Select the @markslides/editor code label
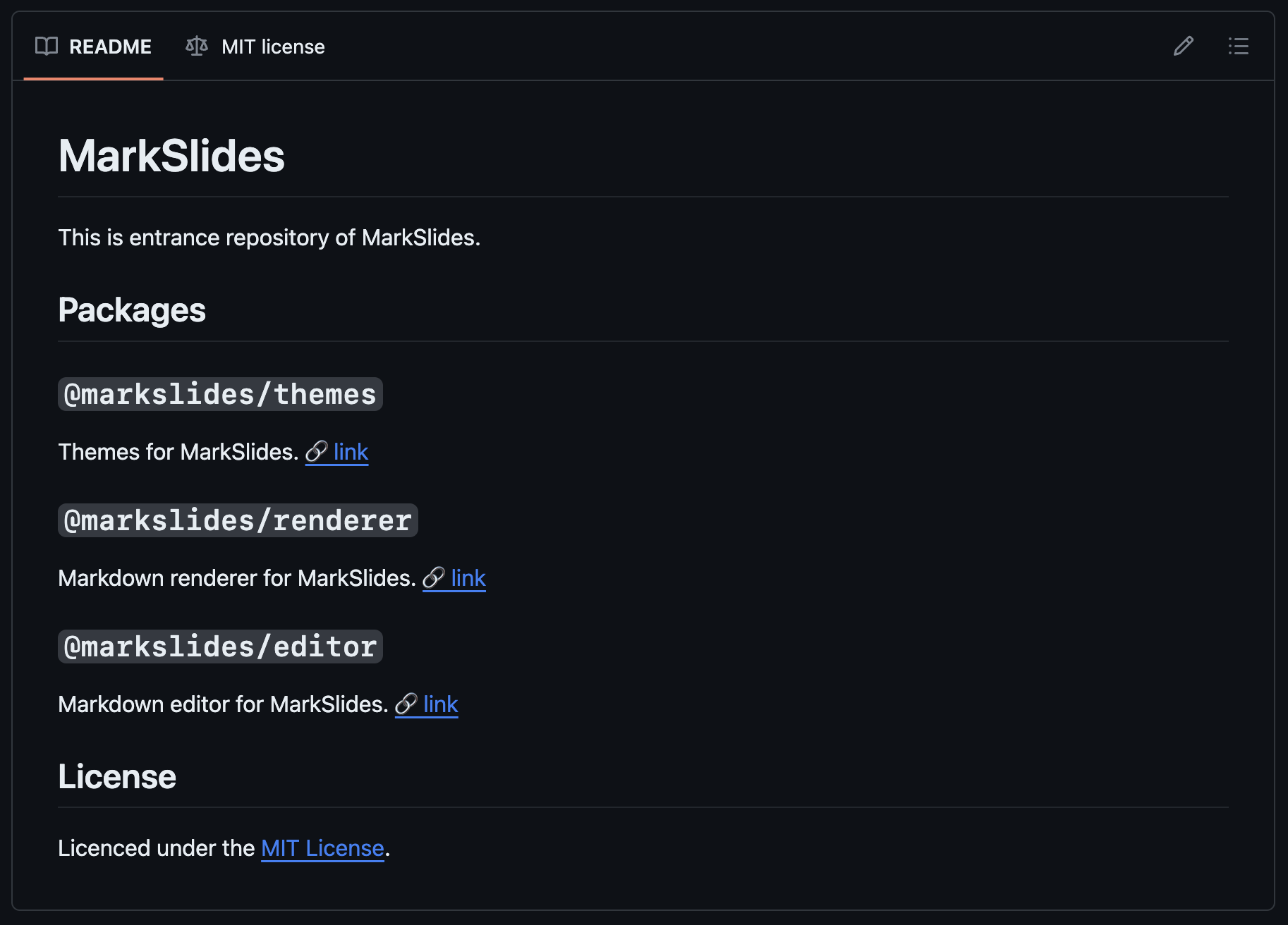 click(219, 646)
